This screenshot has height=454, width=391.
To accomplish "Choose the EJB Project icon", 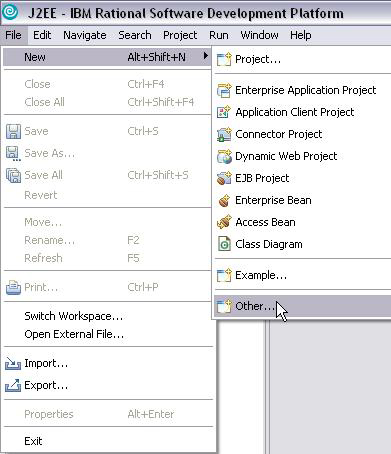I will [224, 178].
